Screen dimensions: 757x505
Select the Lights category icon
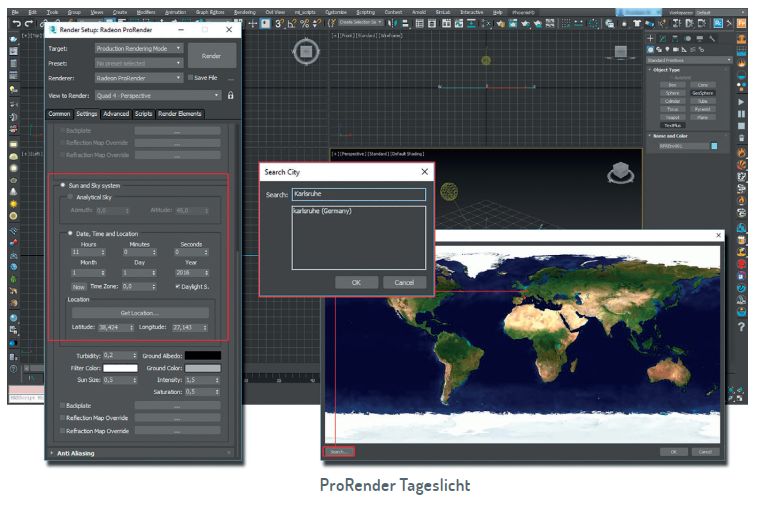pos(667,49)
